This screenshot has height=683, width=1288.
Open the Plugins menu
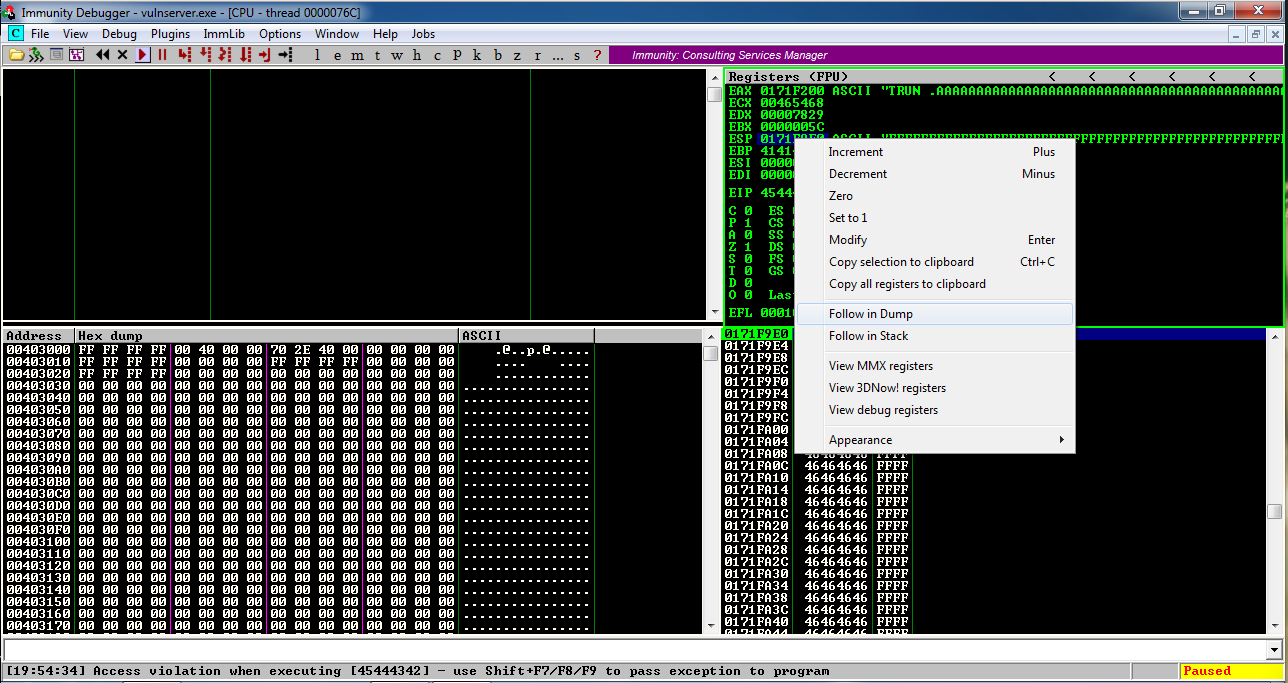[170, 34]
